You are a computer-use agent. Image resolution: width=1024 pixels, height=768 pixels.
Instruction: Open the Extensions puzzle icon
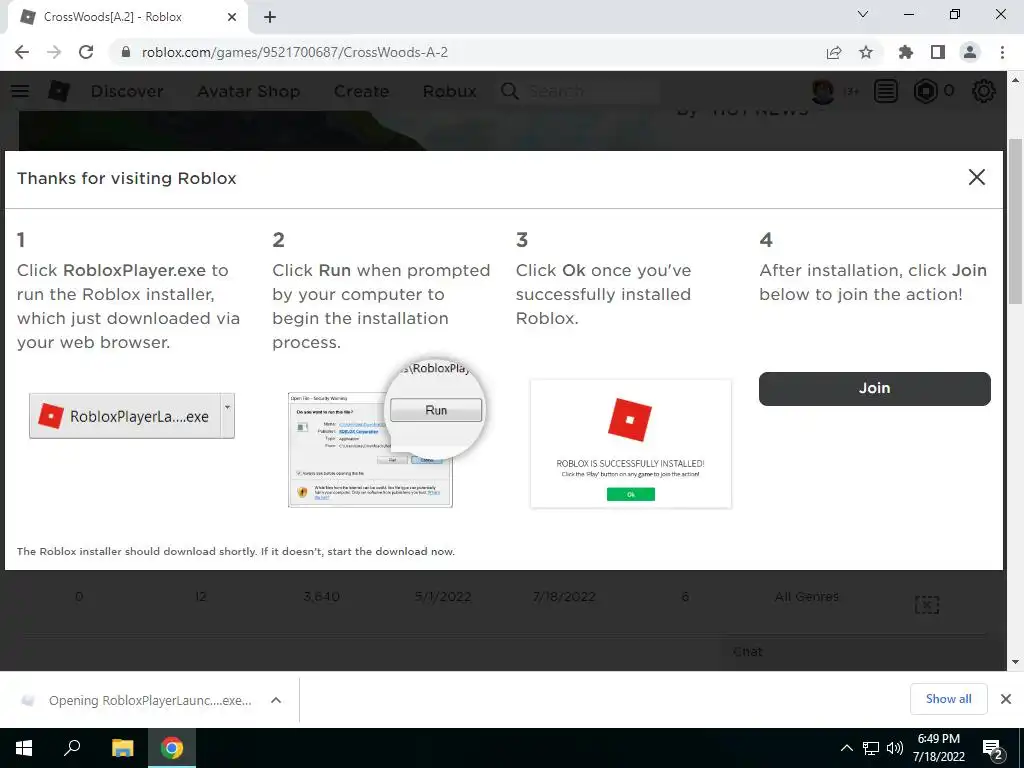tap(905, 52)
